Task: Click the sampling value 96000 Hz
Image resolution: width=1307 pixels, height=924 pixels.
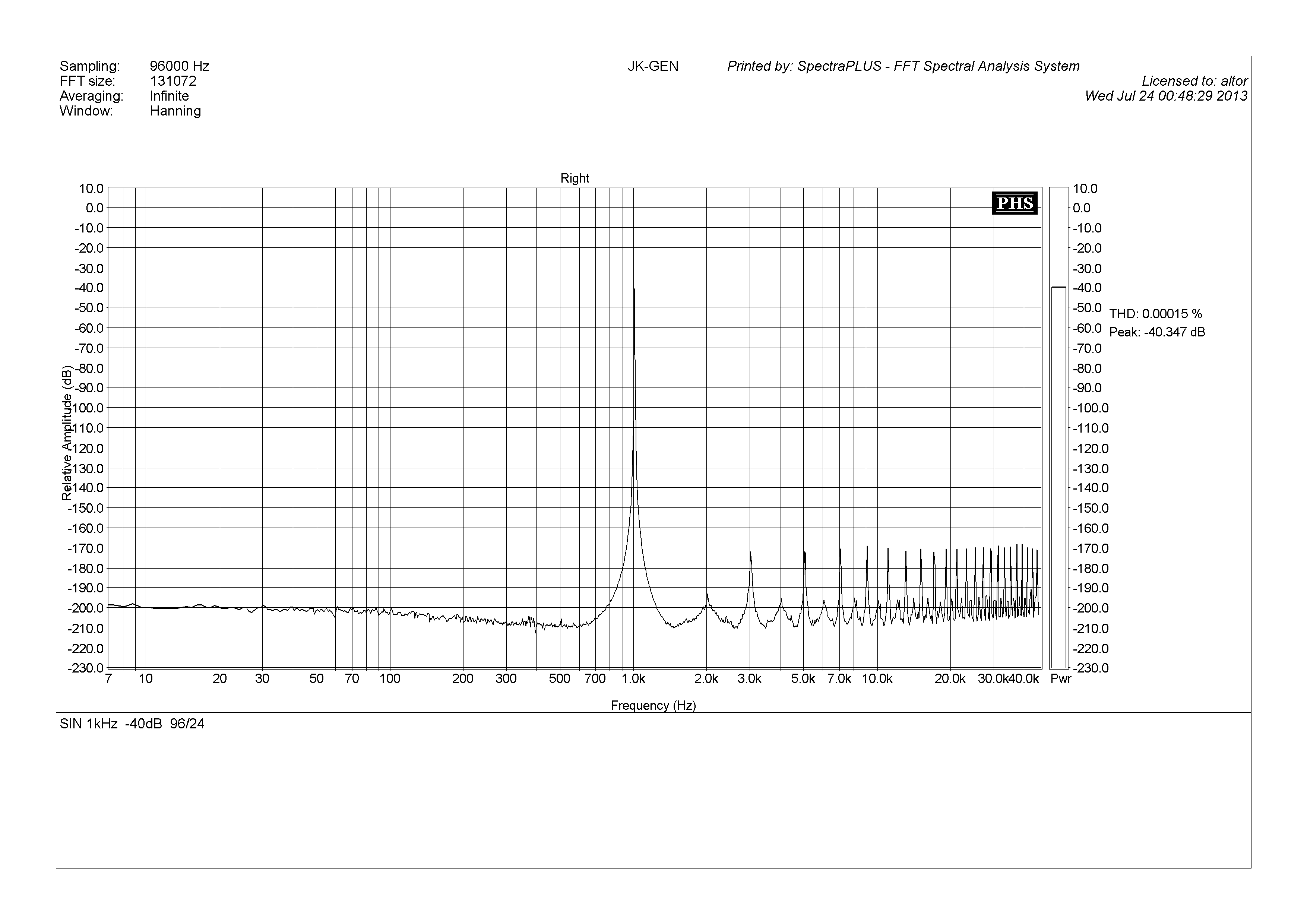Action: (179, 66)
